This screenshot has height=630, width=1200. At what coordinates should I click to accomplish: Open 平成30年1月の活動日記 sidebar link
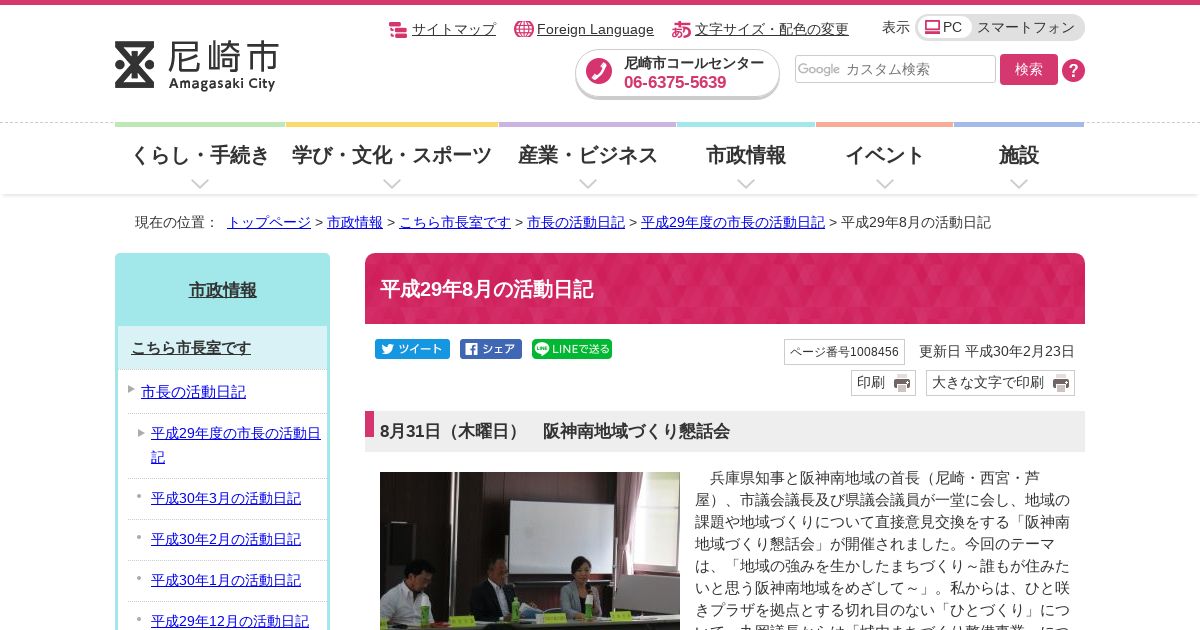[226, 580]
